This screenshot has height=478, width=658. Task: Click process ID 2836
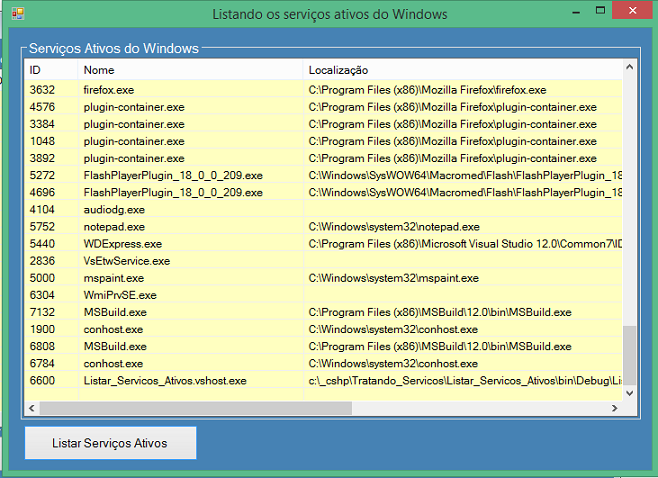pos(42,261)
